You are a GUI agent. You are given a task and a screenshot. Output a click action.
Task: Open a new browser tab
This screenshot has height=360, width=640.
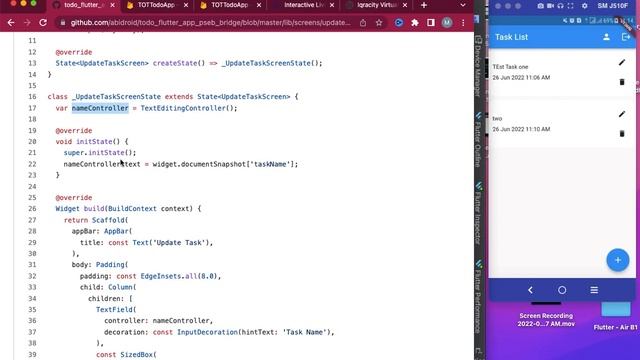pos(424,5)
